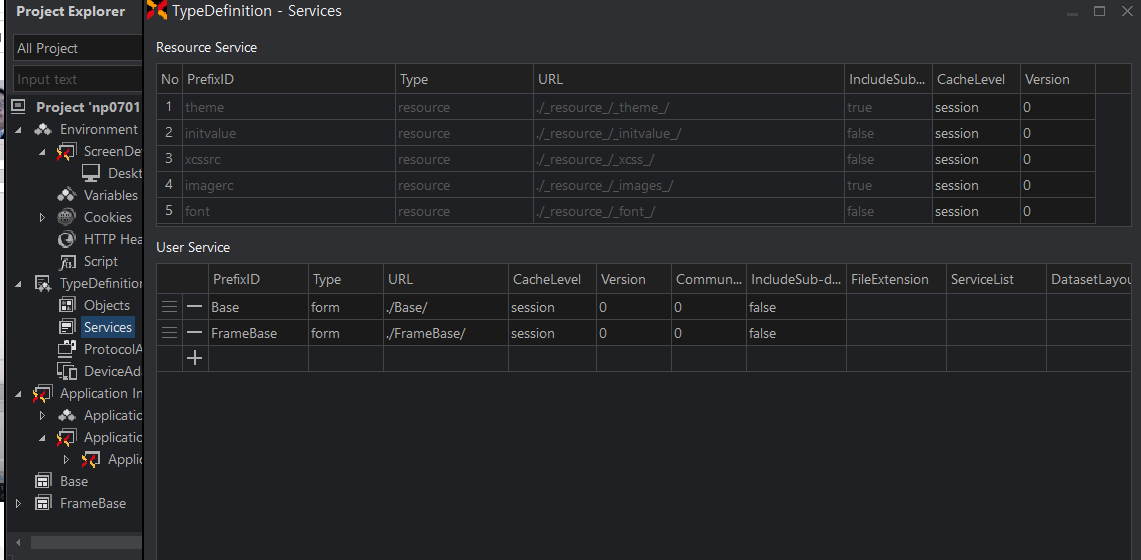Select Script in the Project Explorer tree
The height and width of the screenshot is (560, 1141).
tap(100, 261)
